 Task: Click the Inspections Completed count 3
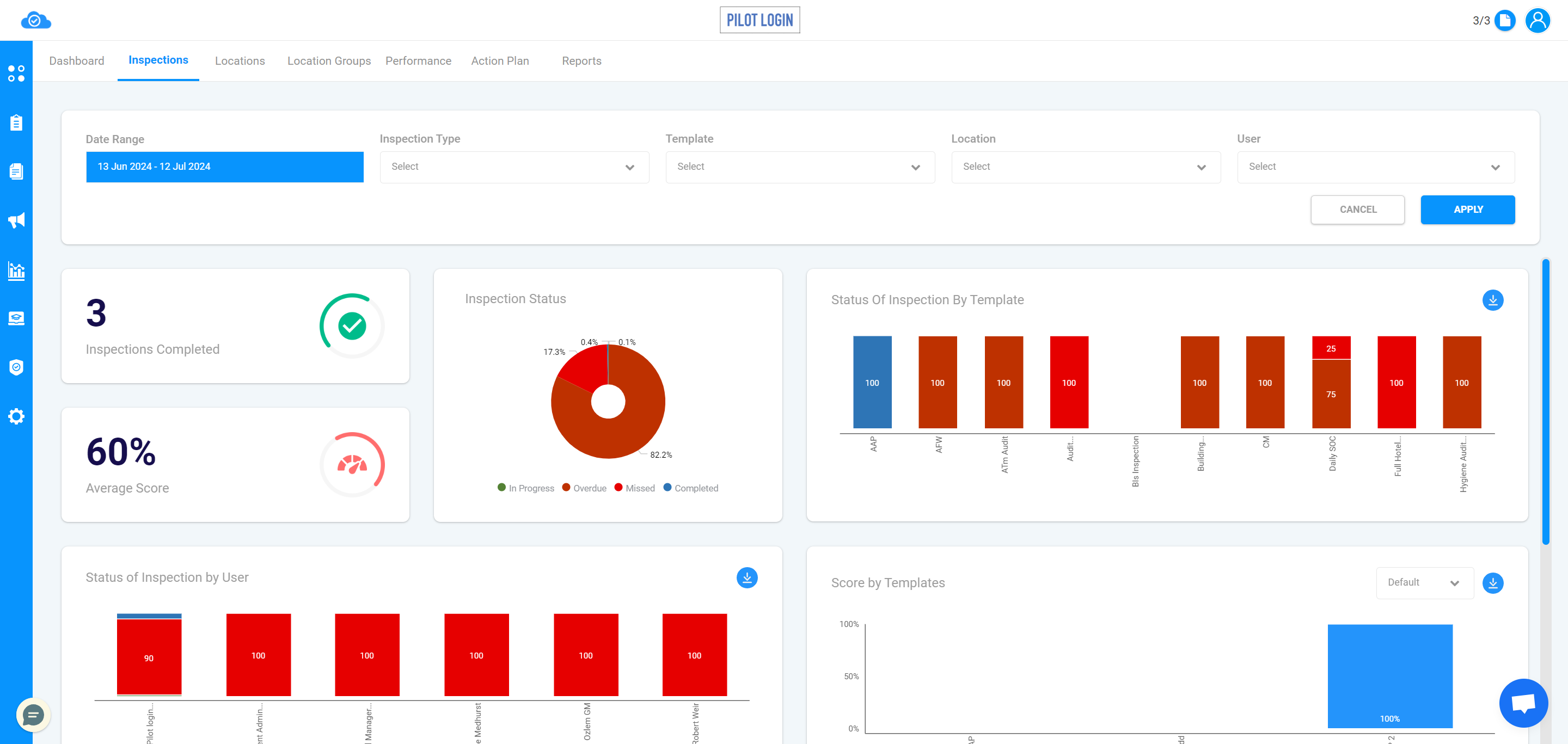coord(96,313)
